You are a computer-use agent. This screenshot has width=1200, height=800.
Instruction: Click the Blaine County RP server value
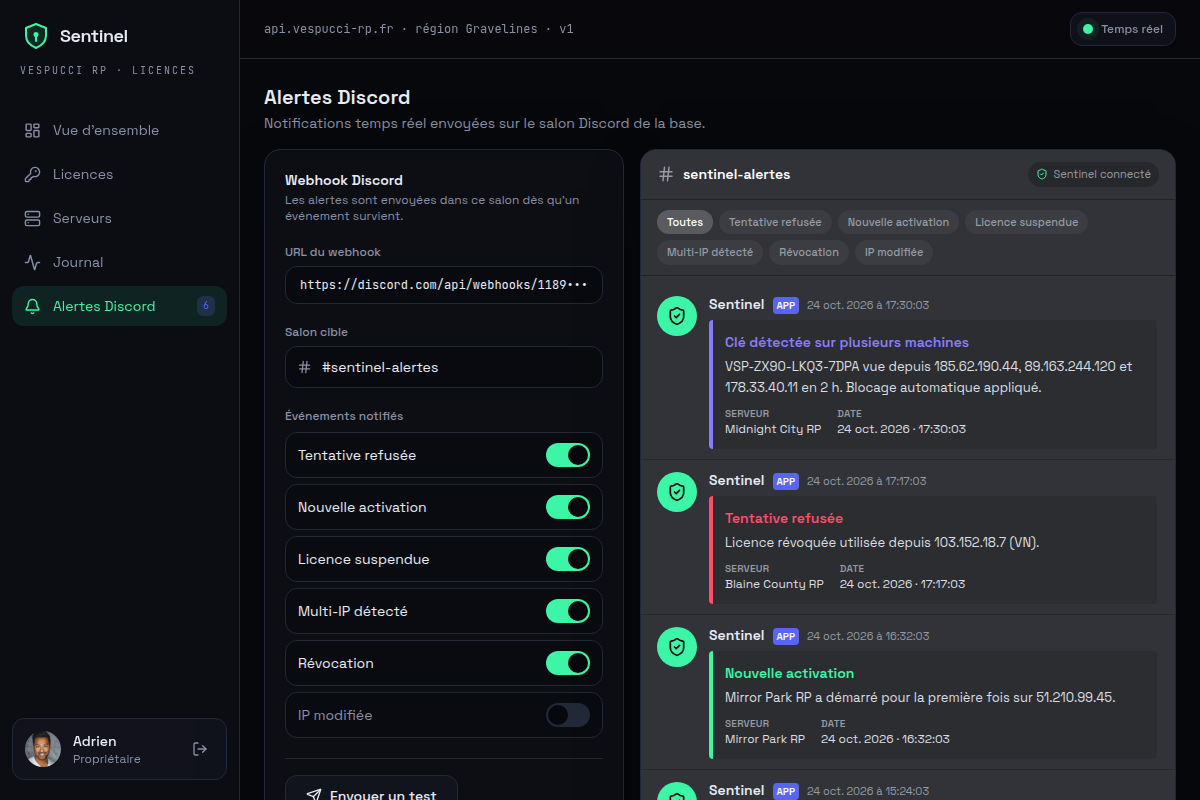click(x=774, y=584)
